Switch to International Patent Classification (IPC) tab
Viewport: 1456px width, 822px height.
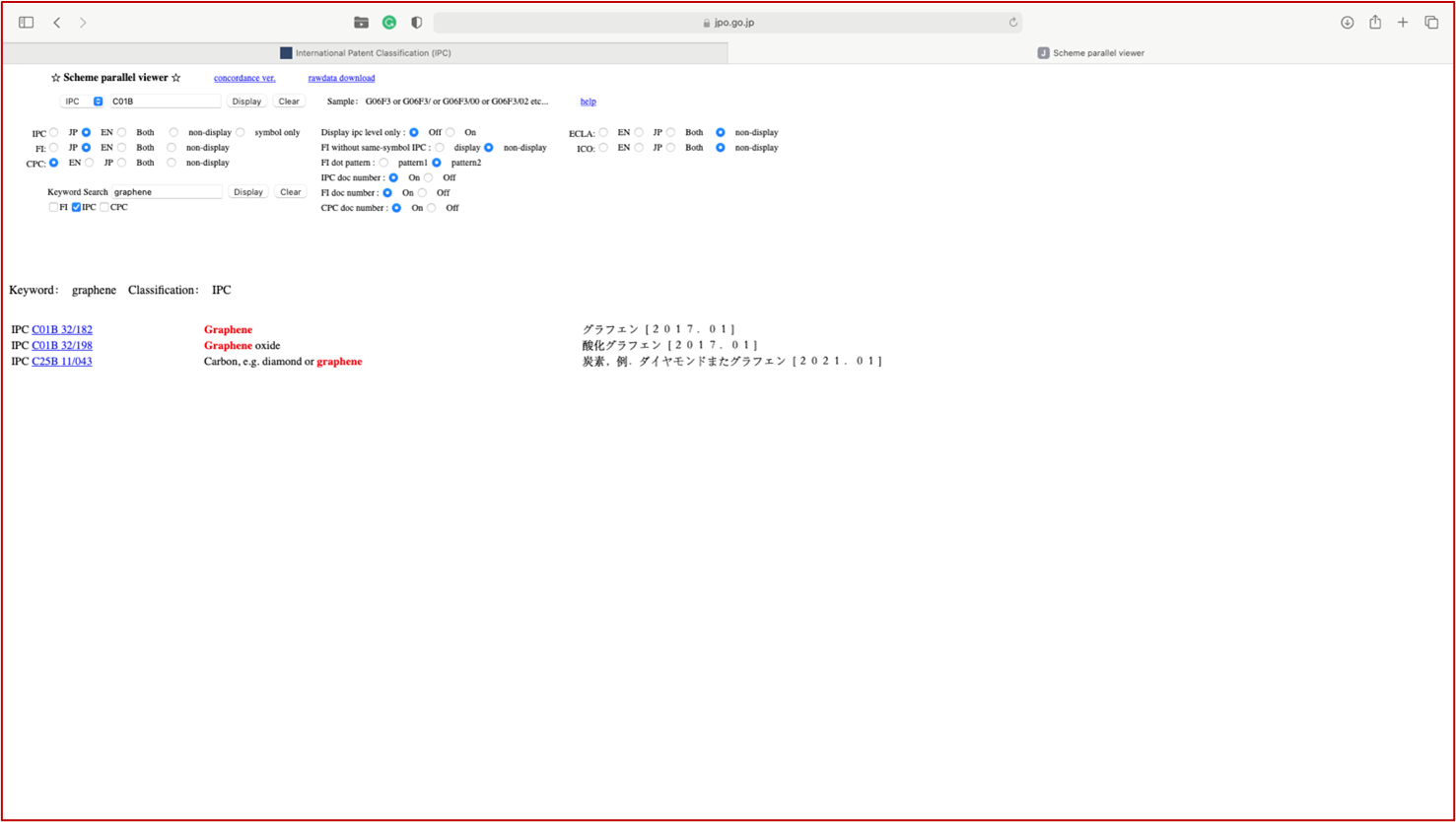coord(365,53)
